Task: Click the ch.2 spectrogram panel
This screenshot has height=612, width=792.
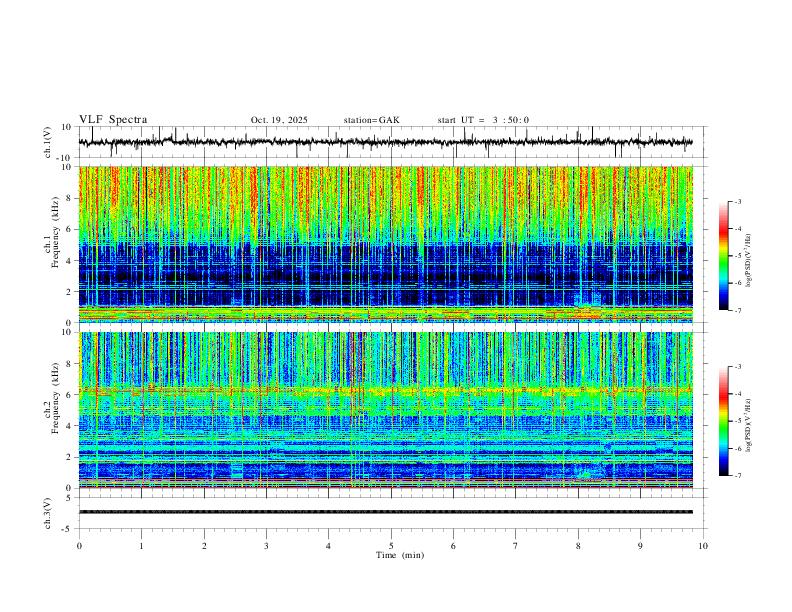Action: tap(385, 410)
